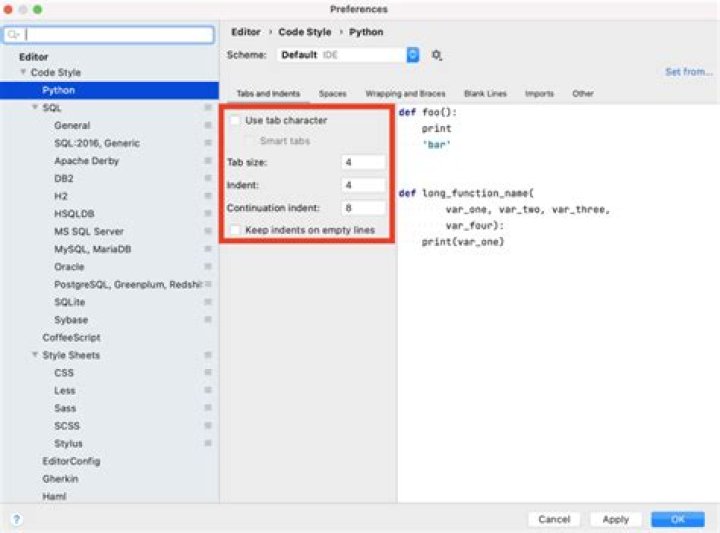Collapse the Style Sheets tree node

35,354
